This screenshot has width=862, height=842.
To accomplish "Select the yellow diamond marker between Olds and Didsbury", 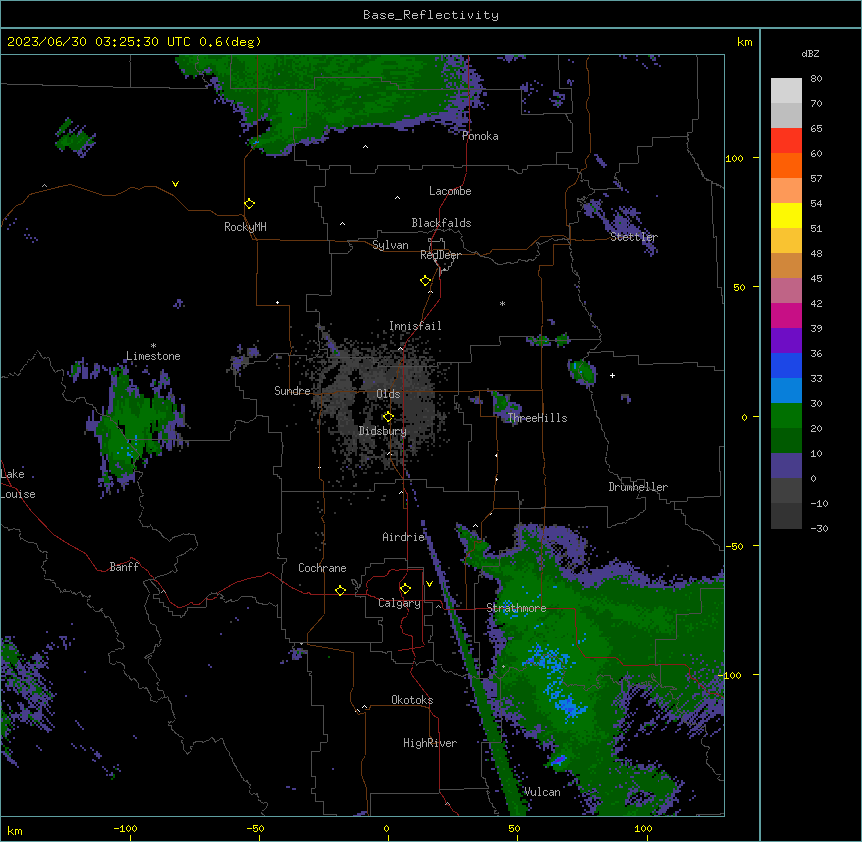I will click(388, 417).
